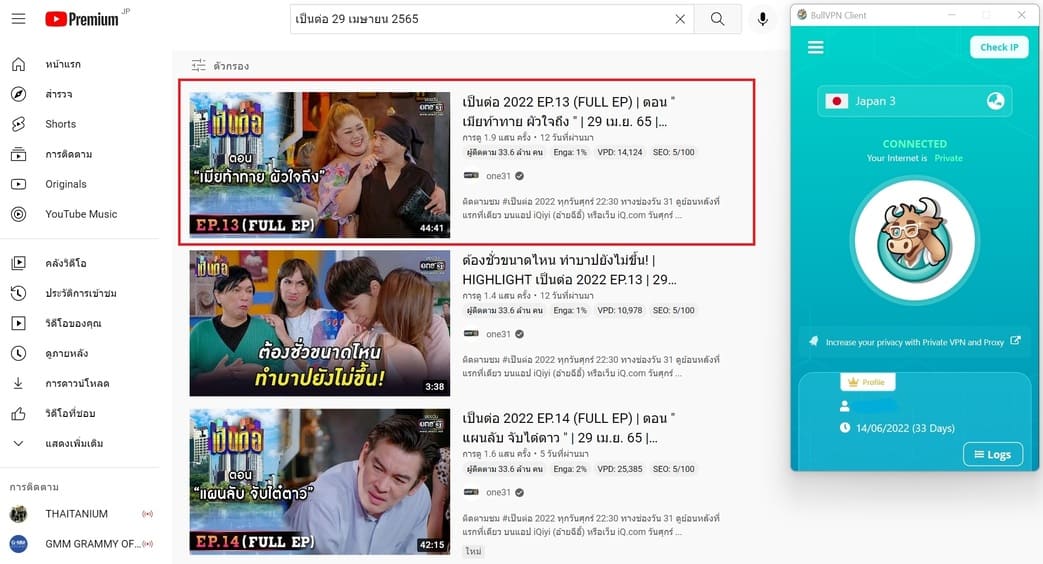1043x564 pixels.
Task: Open the filters (ตัวกรอง) icon
Action: [198, 65]
